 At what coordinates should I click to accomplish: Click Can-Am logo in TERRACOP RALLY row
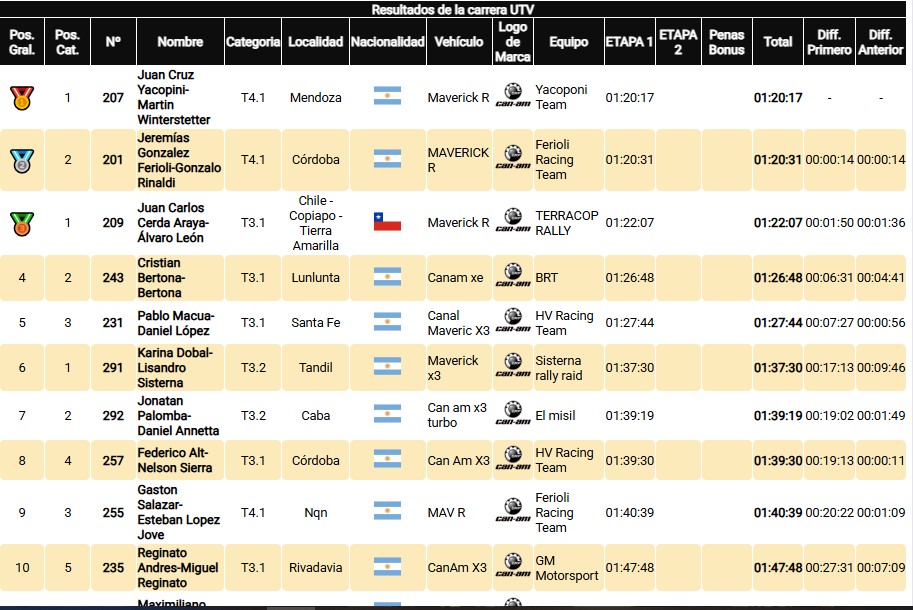[x=512, y=222]
